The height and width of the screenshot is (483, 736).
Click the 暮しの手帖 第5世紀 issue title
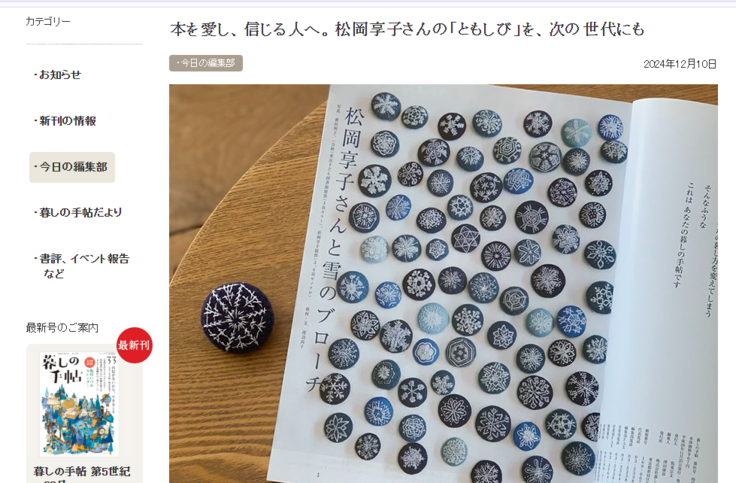[82, 471]
